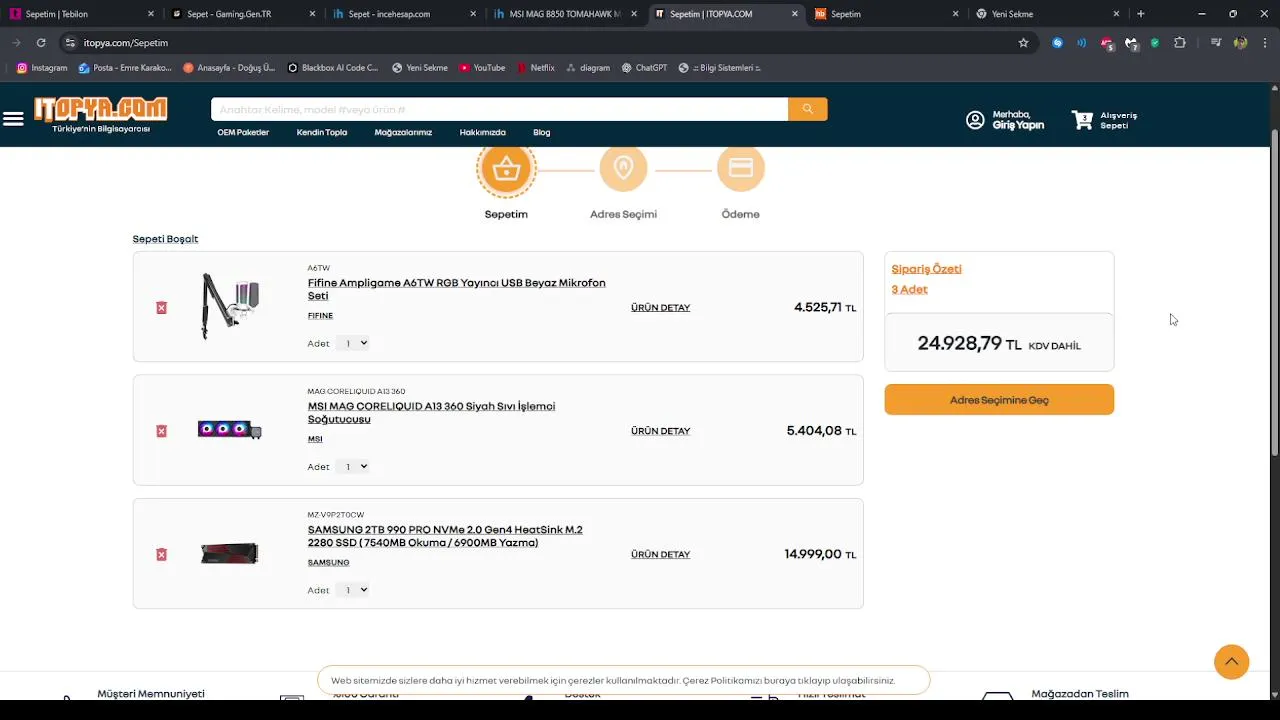Close the Sepetim | ITOPYA.COM tab

795,14
